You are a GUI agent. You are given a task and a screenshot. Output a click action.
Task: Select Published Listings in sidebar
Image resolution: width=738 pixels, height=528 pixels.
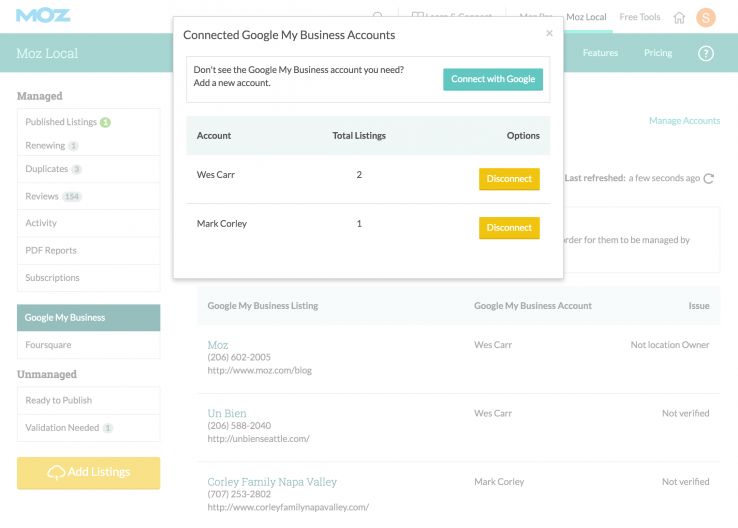(x=61, y=122)
